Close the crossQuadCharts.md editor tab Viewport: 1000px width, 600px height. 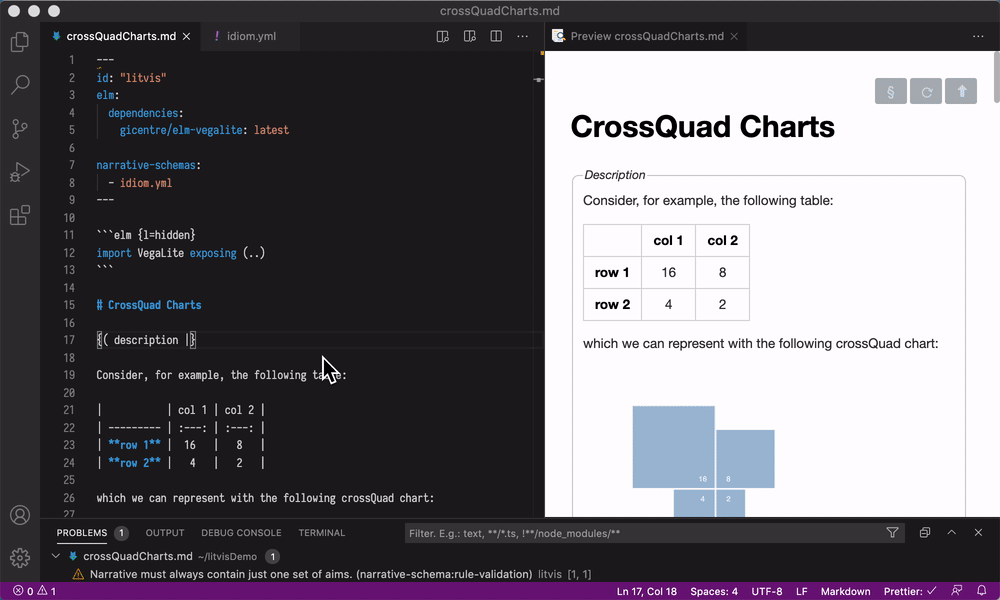coord(186,36)
